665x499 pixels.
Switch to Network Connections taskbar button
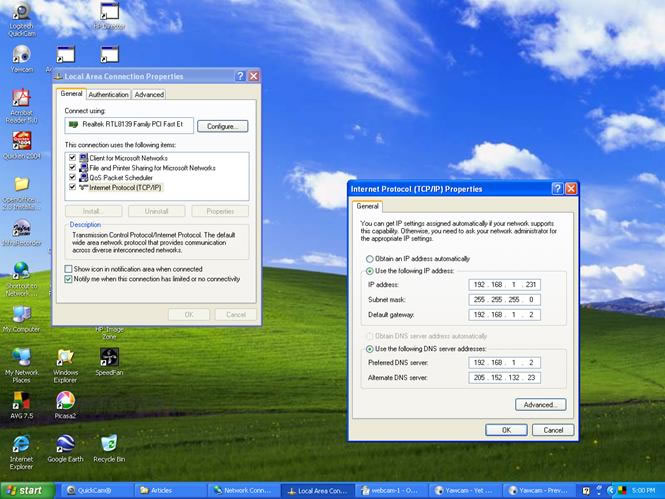[x=244, y=491]
